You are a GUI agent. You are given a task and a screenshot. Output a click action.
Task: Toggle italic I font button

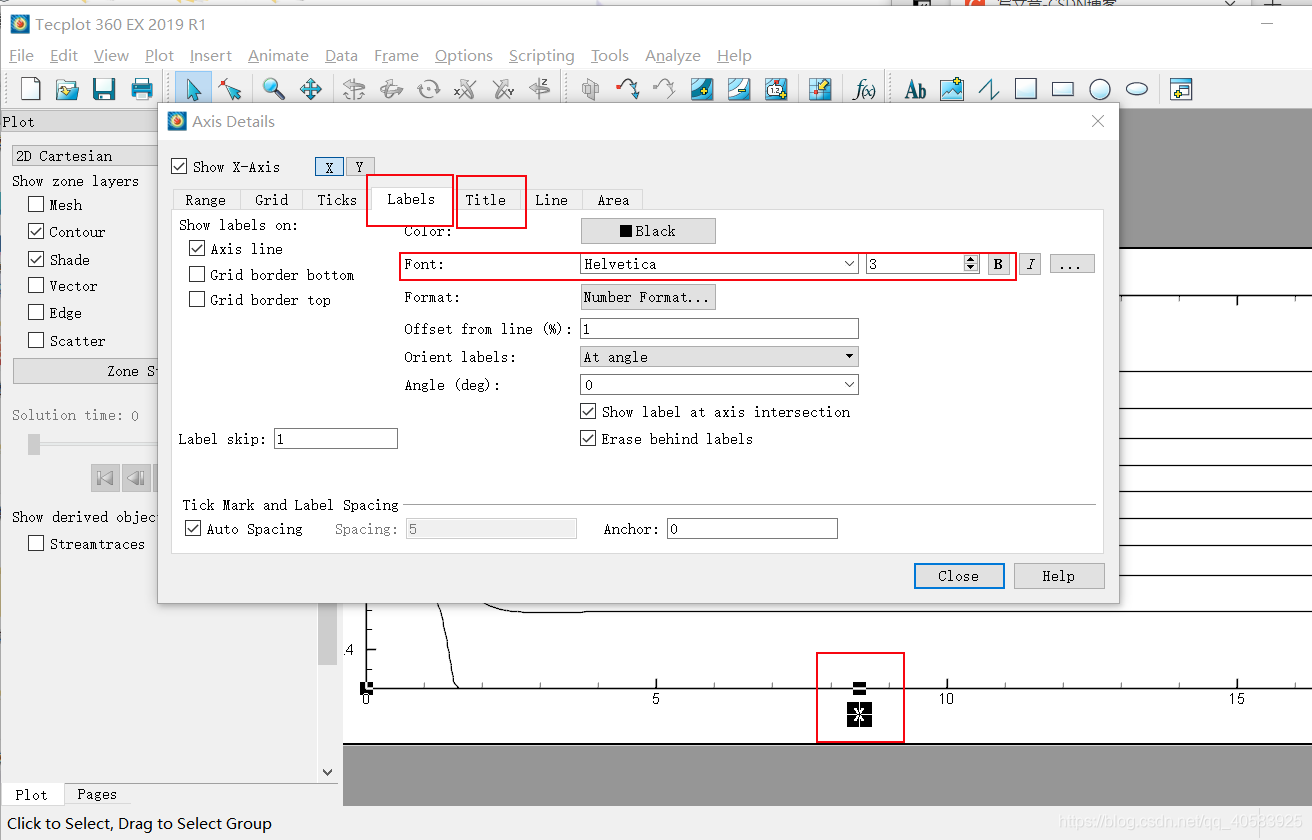point(1030,264)
